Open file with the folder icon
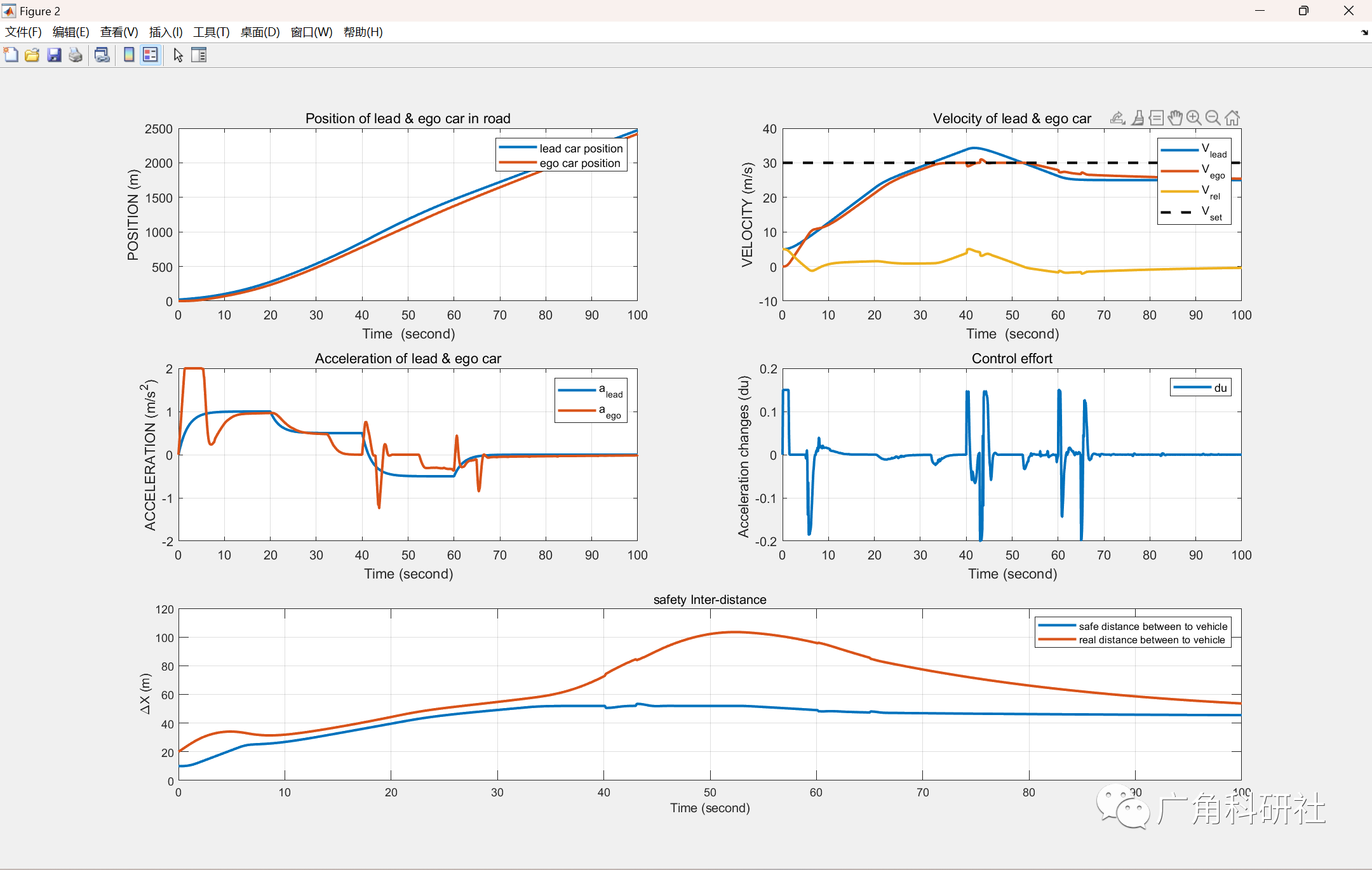Viewport: 1372px width, 870px height. pyautogui.click(x=32, y=55)
